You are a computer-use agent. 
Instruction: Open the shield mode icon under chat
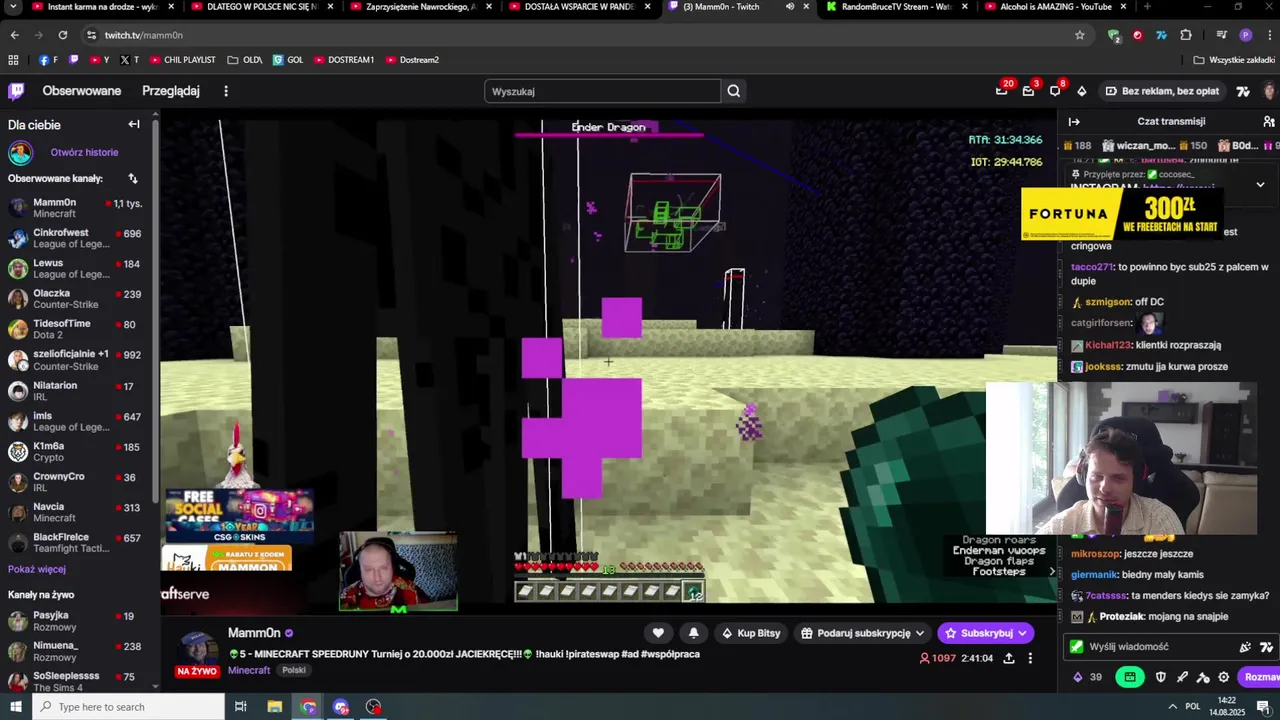click(1160, 677)
